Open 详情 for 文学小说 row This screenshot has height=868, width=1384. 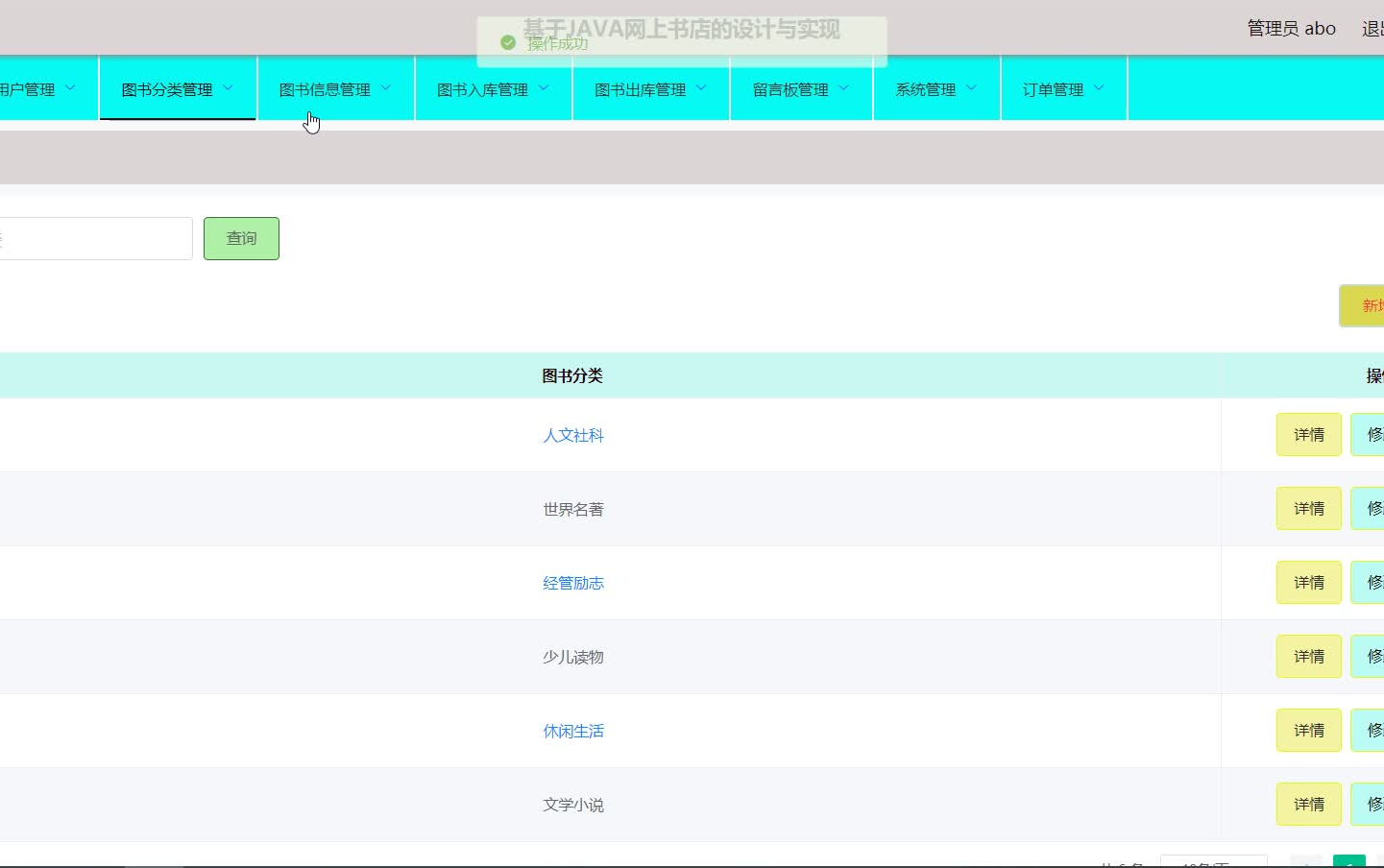pos(1309,805)
